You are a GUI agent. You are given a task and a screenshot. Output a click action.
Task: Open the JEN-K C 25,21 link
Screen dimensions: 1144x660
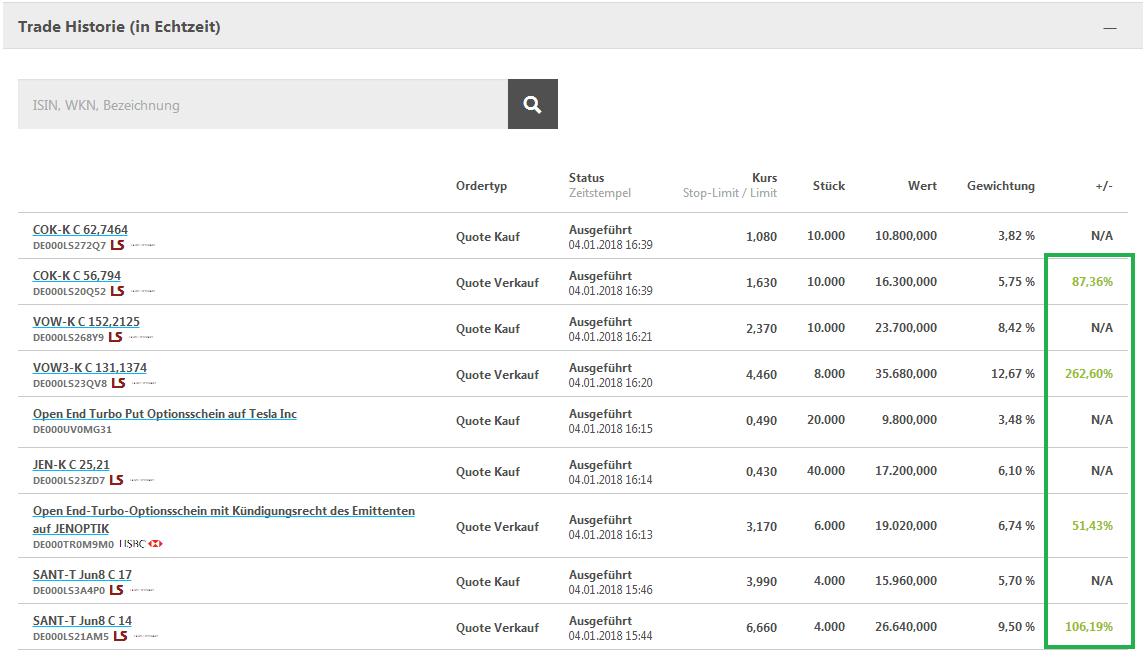point(71,465)
